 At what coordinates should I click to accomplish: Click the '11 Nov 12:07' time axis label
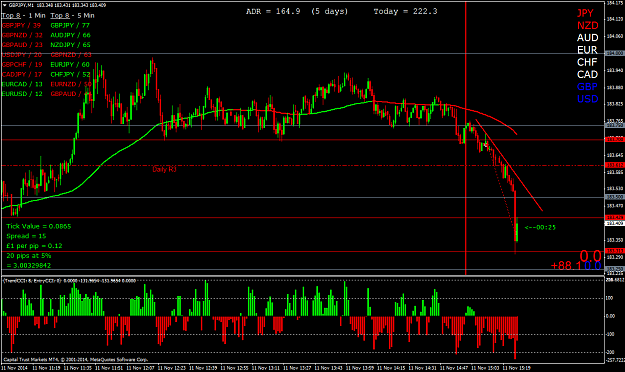pyautogui.click(x=140, y=368)
